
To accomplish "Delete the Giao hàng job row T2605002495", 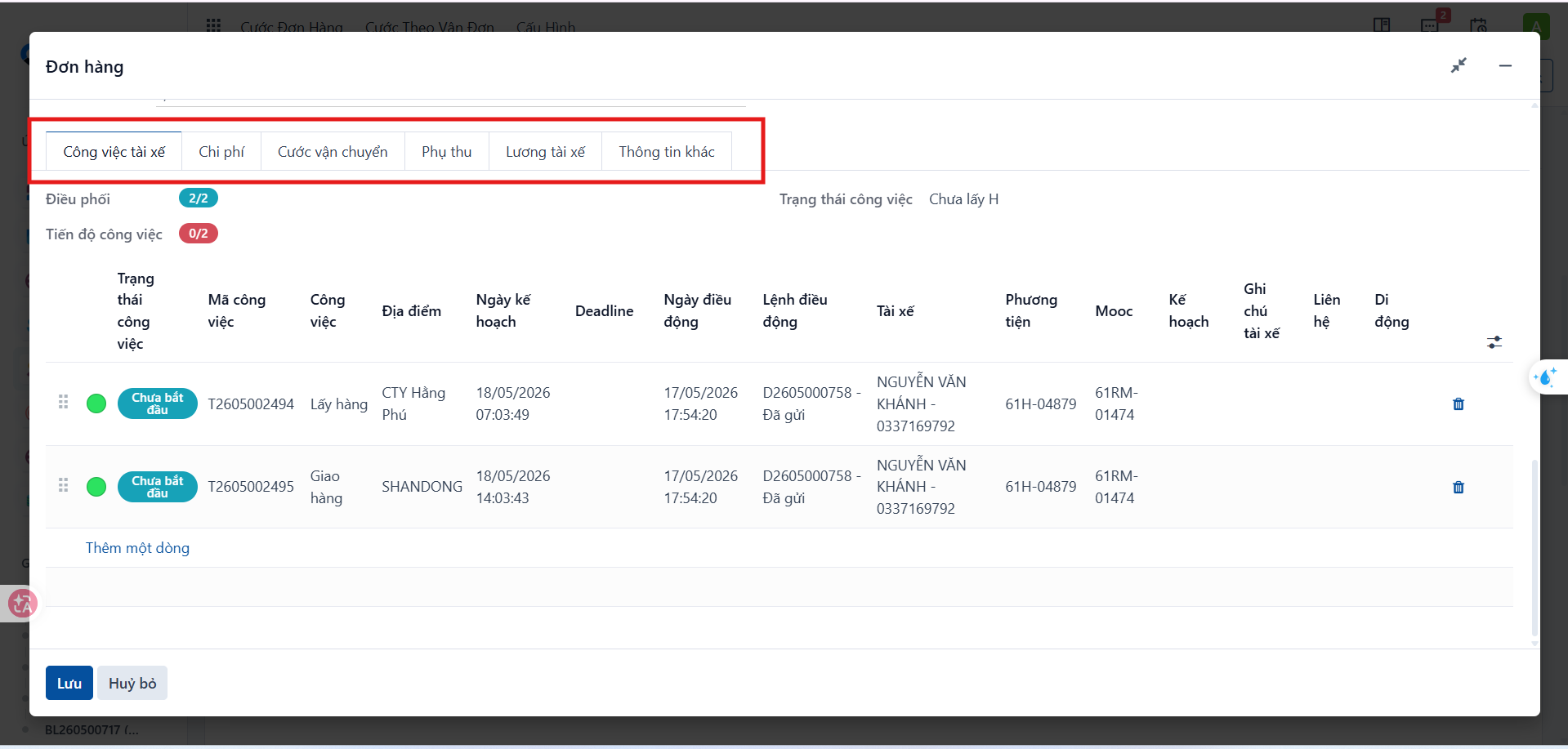I will (1458, 487).
